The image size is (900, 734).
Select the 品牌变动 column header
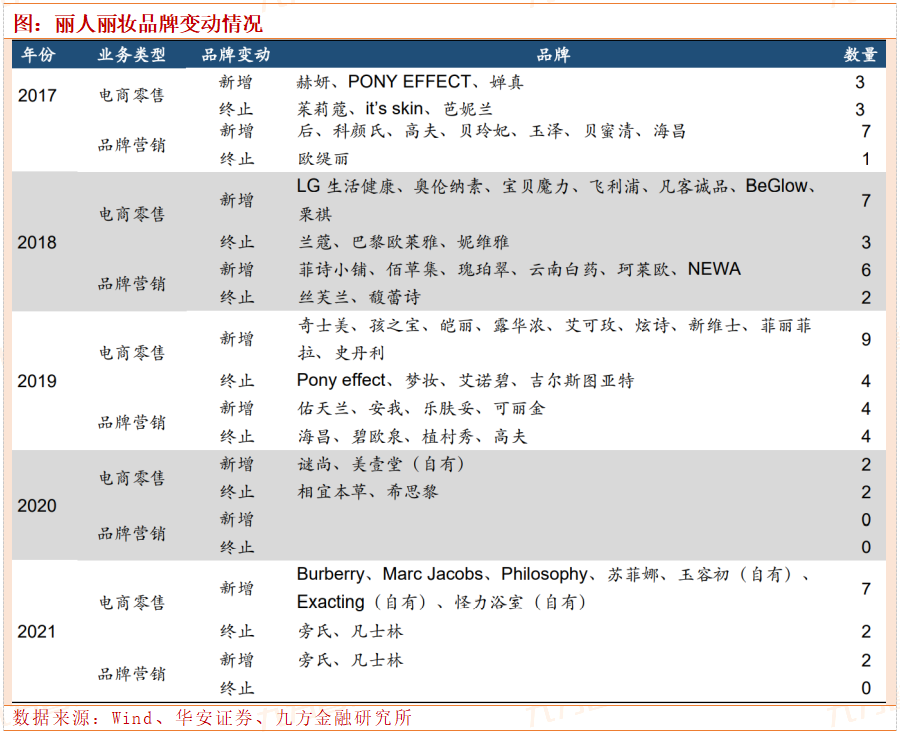(x=236, y=55)
